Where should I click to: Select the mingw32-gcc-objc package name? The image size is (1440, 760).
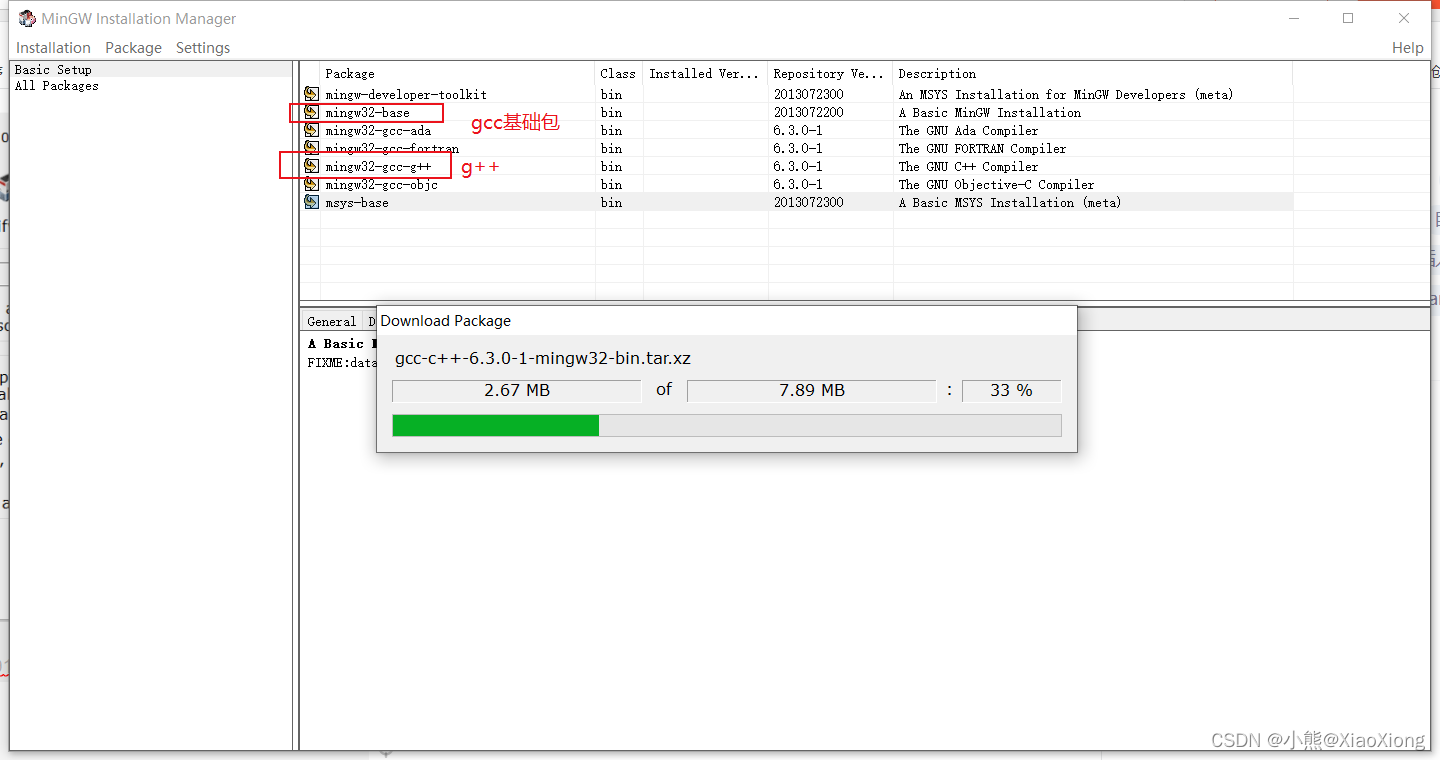[x=381, y=184]
